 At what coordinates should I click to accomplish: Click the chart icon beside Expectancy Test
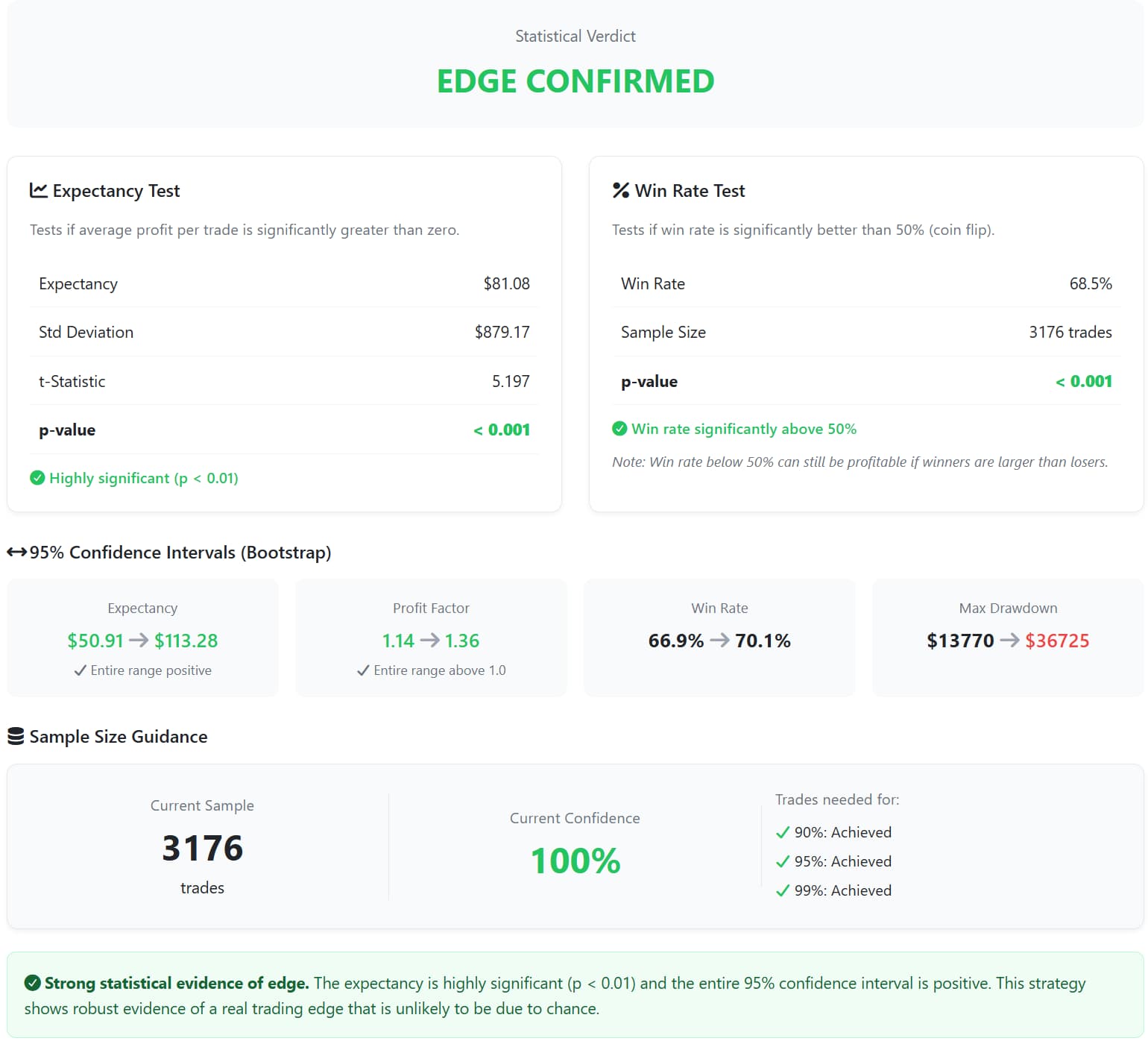pyautogui.click(x=38, y=190)
